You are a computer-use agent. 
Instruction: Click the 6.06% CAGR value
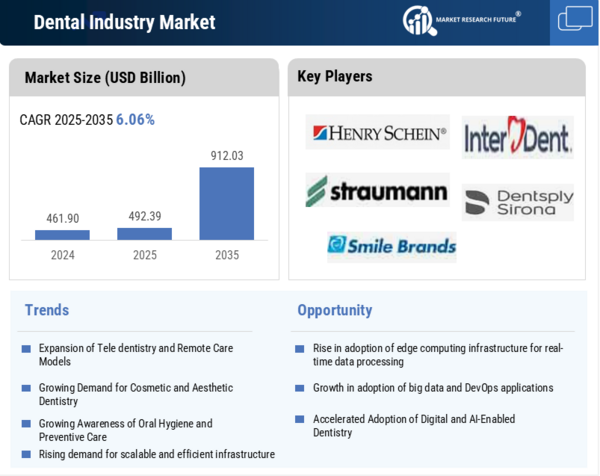point(135,119)
